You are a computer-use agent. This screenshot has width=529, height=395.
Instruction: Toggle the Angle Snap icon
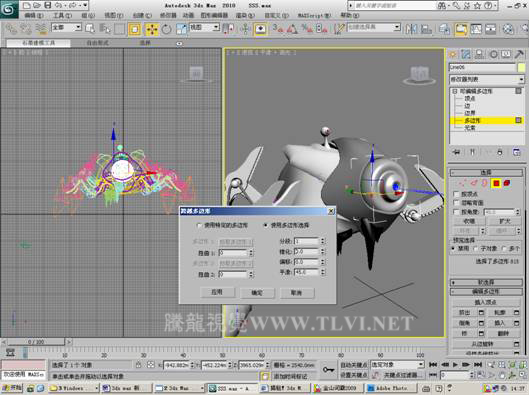[293, 29]
